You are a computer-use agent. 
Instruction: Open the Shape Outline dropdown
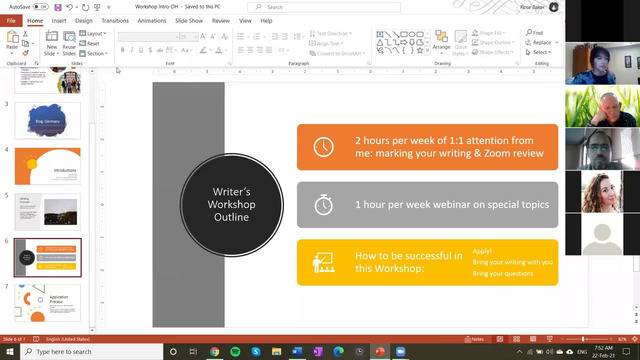click(493, 42)
